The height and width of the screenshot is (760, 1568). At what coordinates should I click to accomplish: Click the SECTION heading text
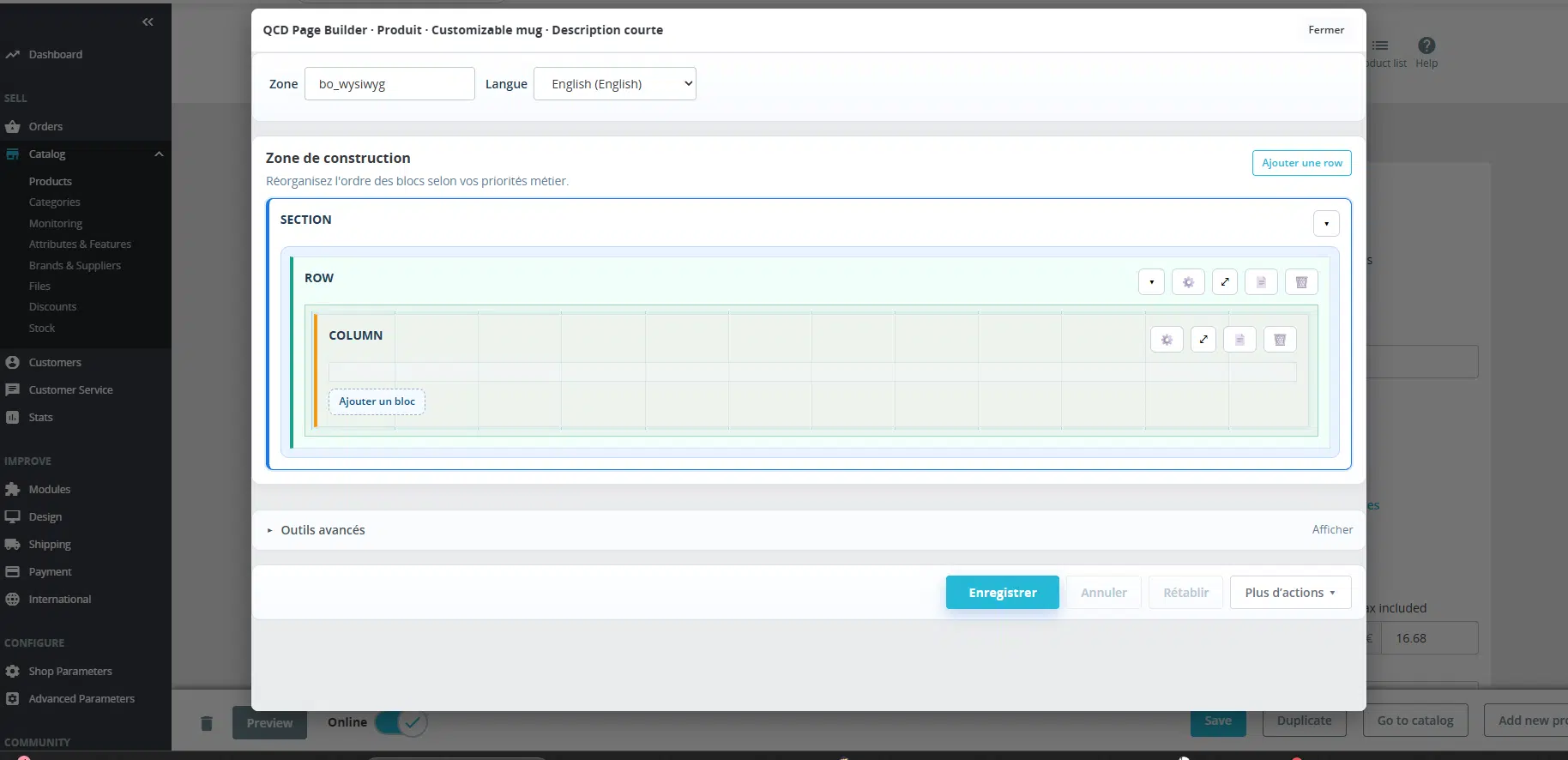click(x=305, y=220)
